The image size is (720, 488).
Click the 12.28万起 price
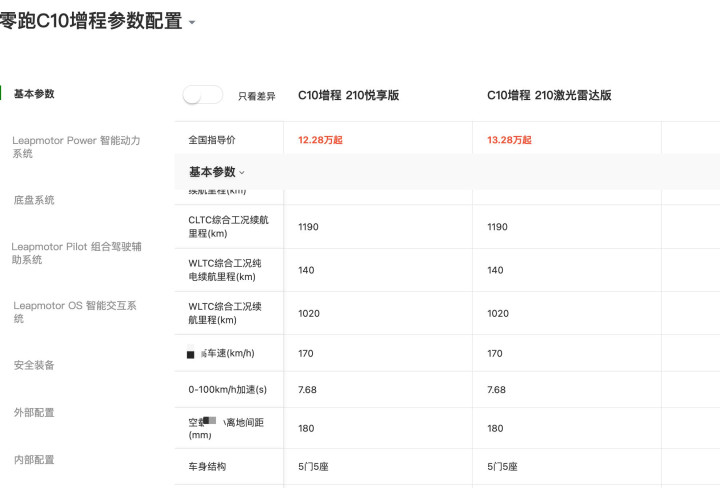(x=320, y=140)
